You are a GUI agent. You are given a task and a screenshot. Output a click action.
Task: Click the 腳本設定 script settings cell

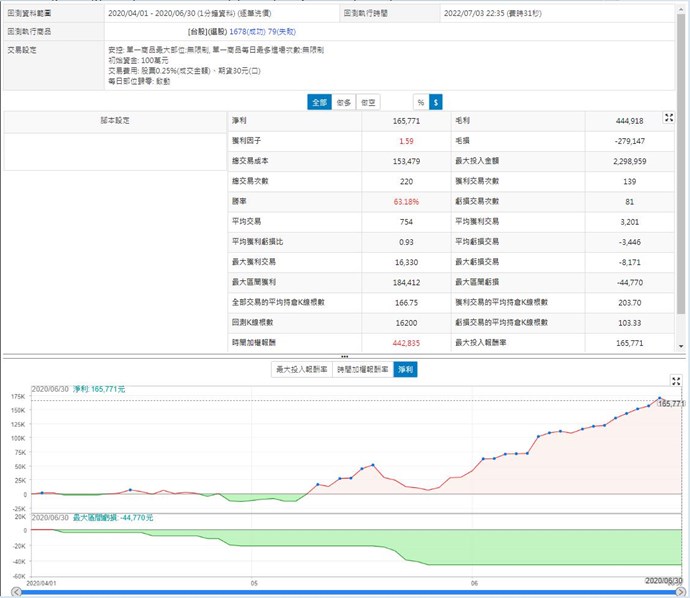(115, 120)
